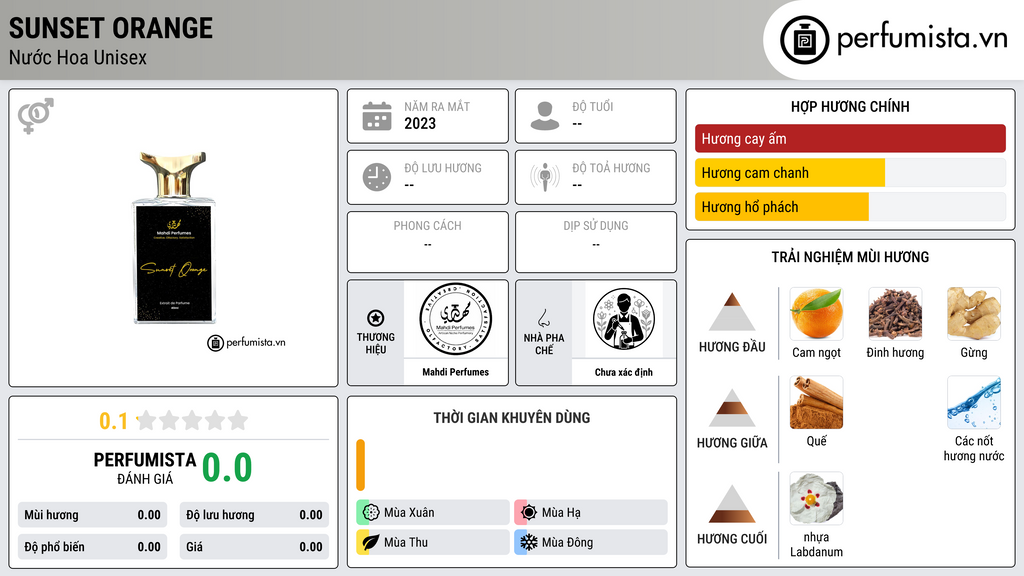Click the 2023 release year value
This screenshot has width=1024, height=576.
[x=420, y=123]
